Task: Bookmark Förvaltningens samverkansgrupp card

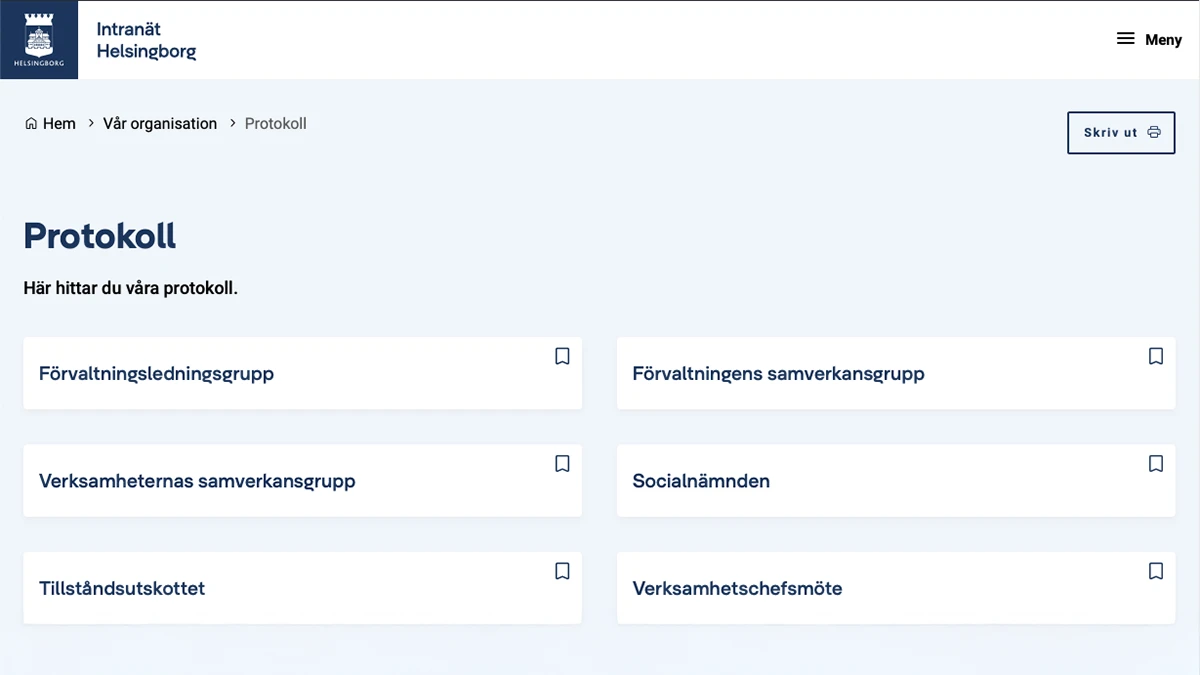Action: pyautogui.click(x=1156, y=356)
